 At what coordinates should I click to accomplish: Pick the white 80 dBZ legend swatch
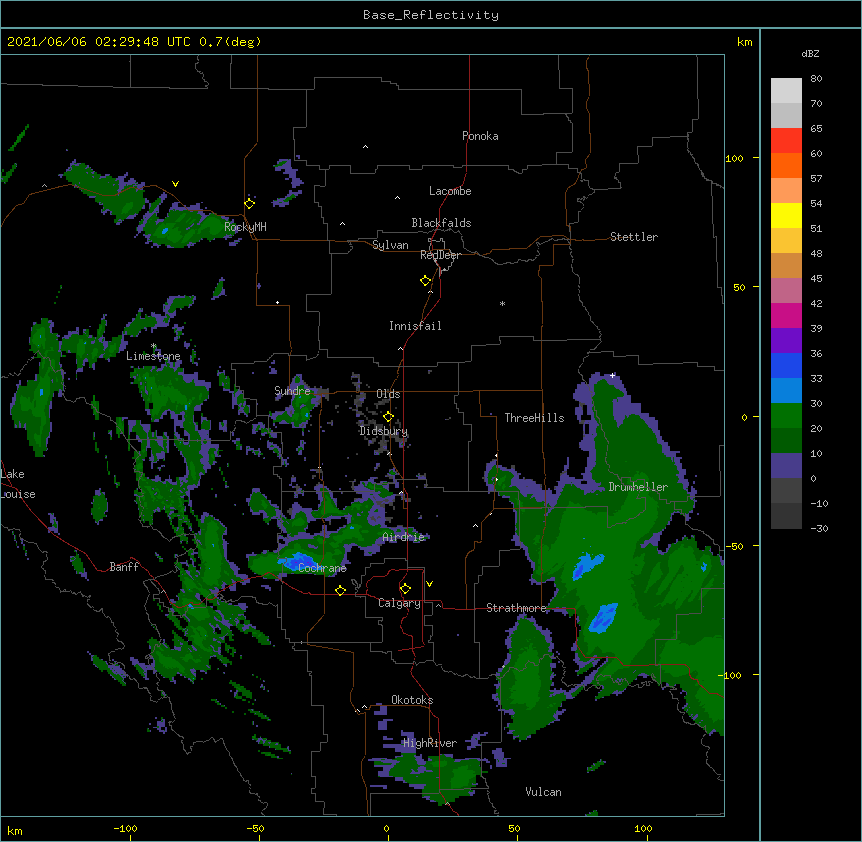786,91
